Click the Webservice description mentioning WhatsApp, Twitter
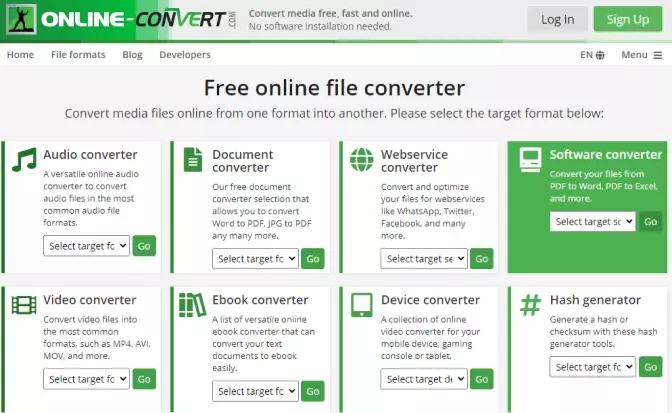This screenshot has width=672, height=413. (x=435, y=211)
